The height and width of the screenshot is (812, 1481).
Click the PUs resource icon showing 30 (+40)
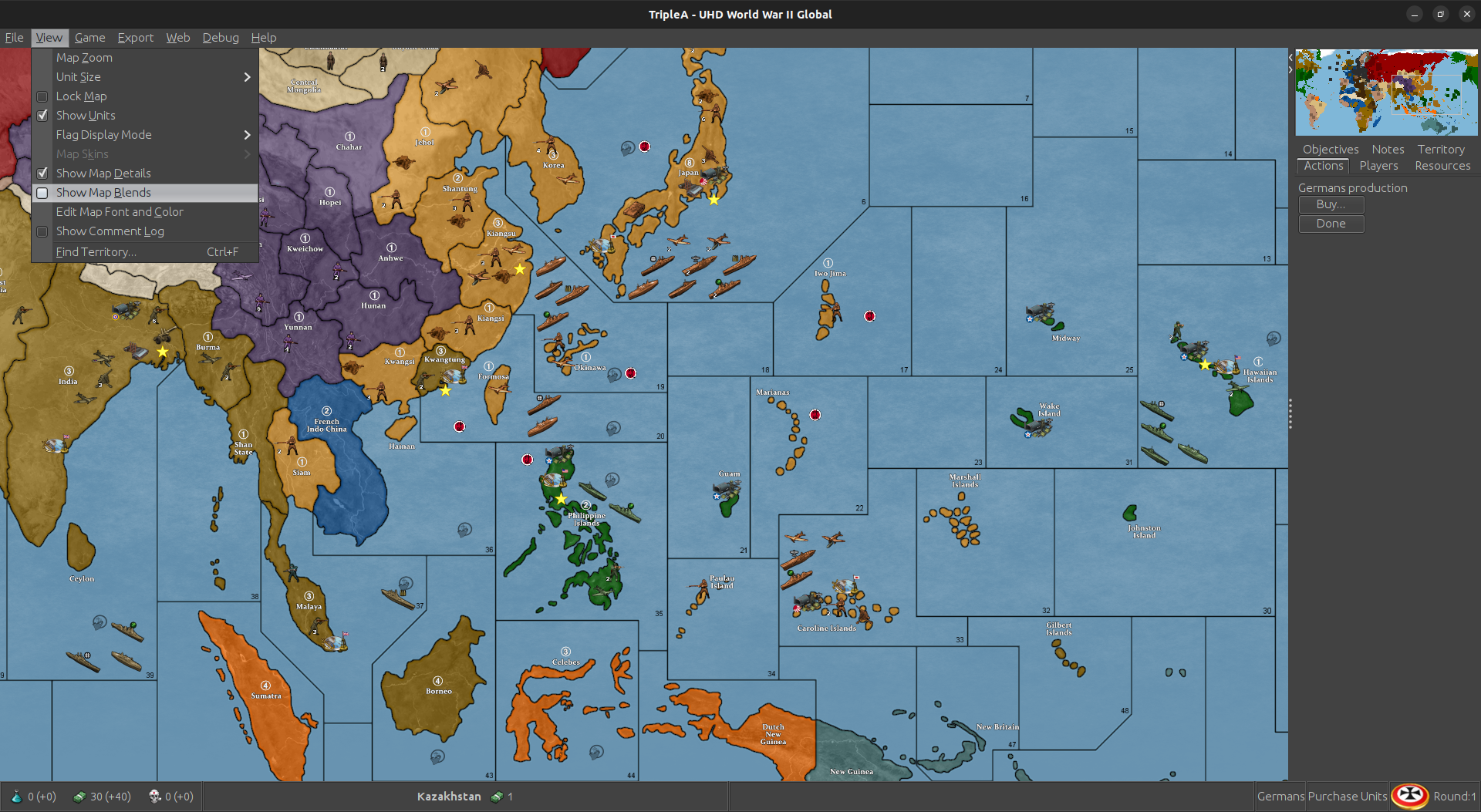coord(79,797)
